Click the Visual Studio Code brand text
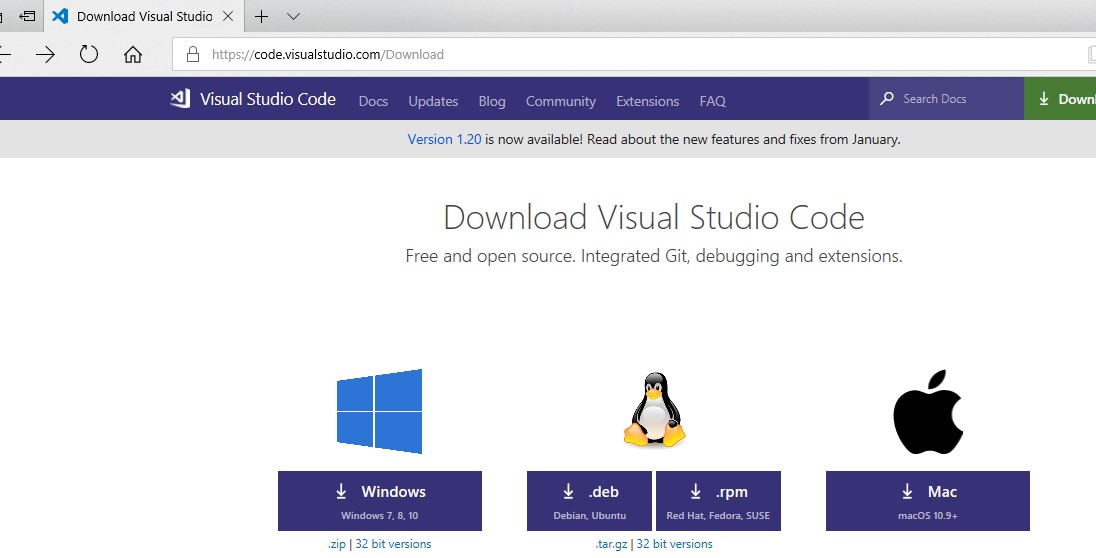This screenshot has width=1096, height=558. 268,99
